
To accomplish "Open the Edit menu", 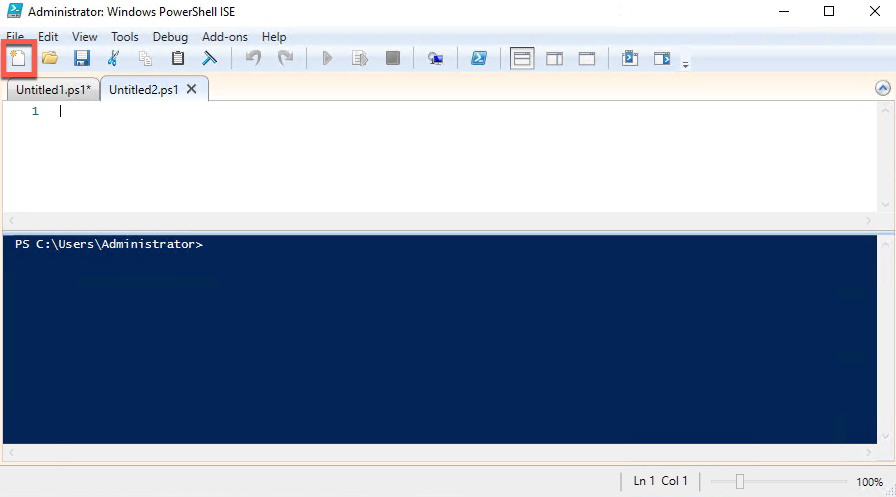I will tap(48, 37).
